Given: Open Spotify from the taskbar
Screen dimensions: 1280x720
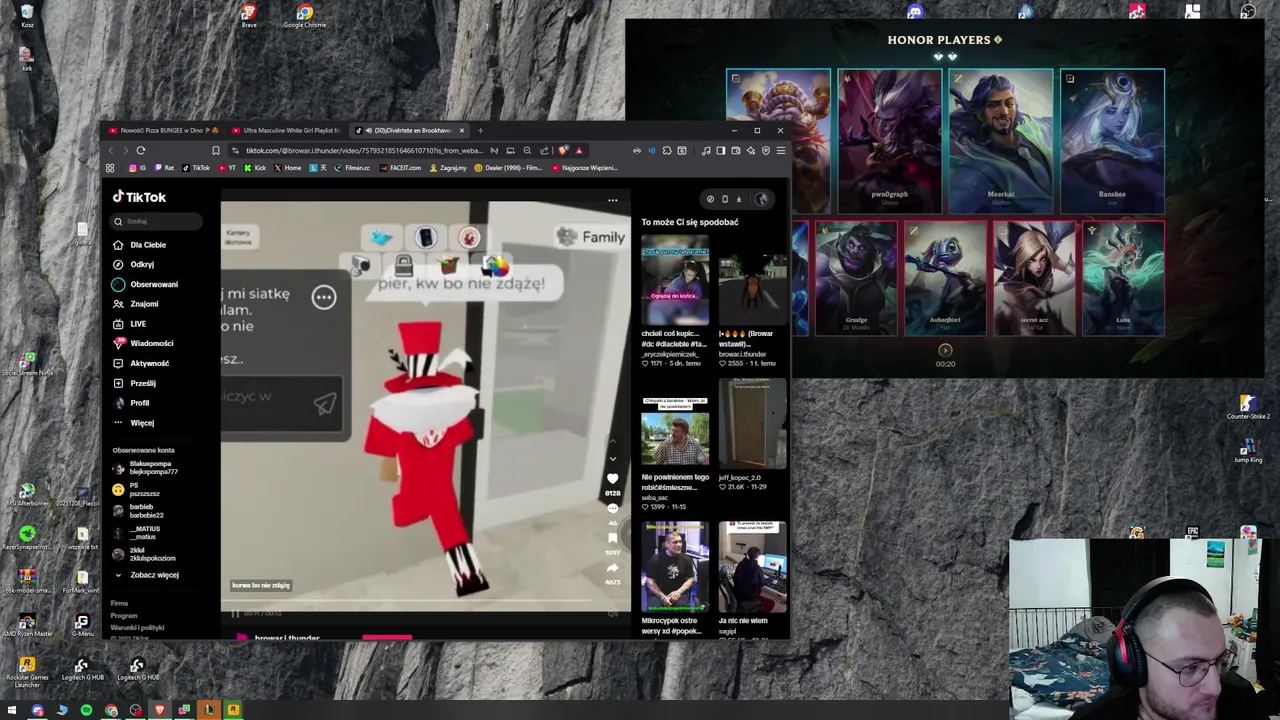Looking at the screenshot, I should coord(86,710).
